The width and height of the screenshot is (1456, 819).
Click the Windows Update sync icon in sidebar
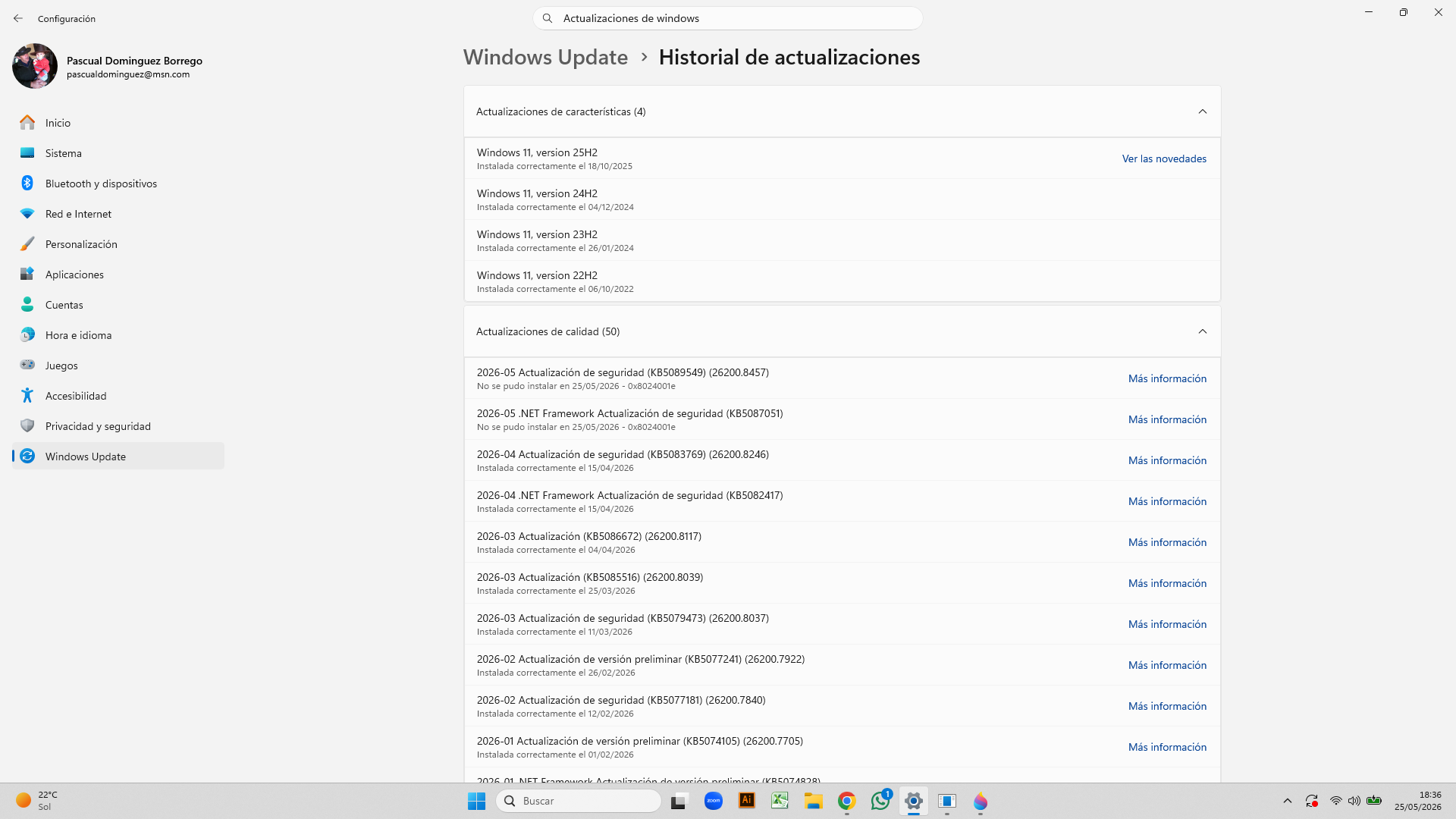pyautogui.click(x=27, y=456)
